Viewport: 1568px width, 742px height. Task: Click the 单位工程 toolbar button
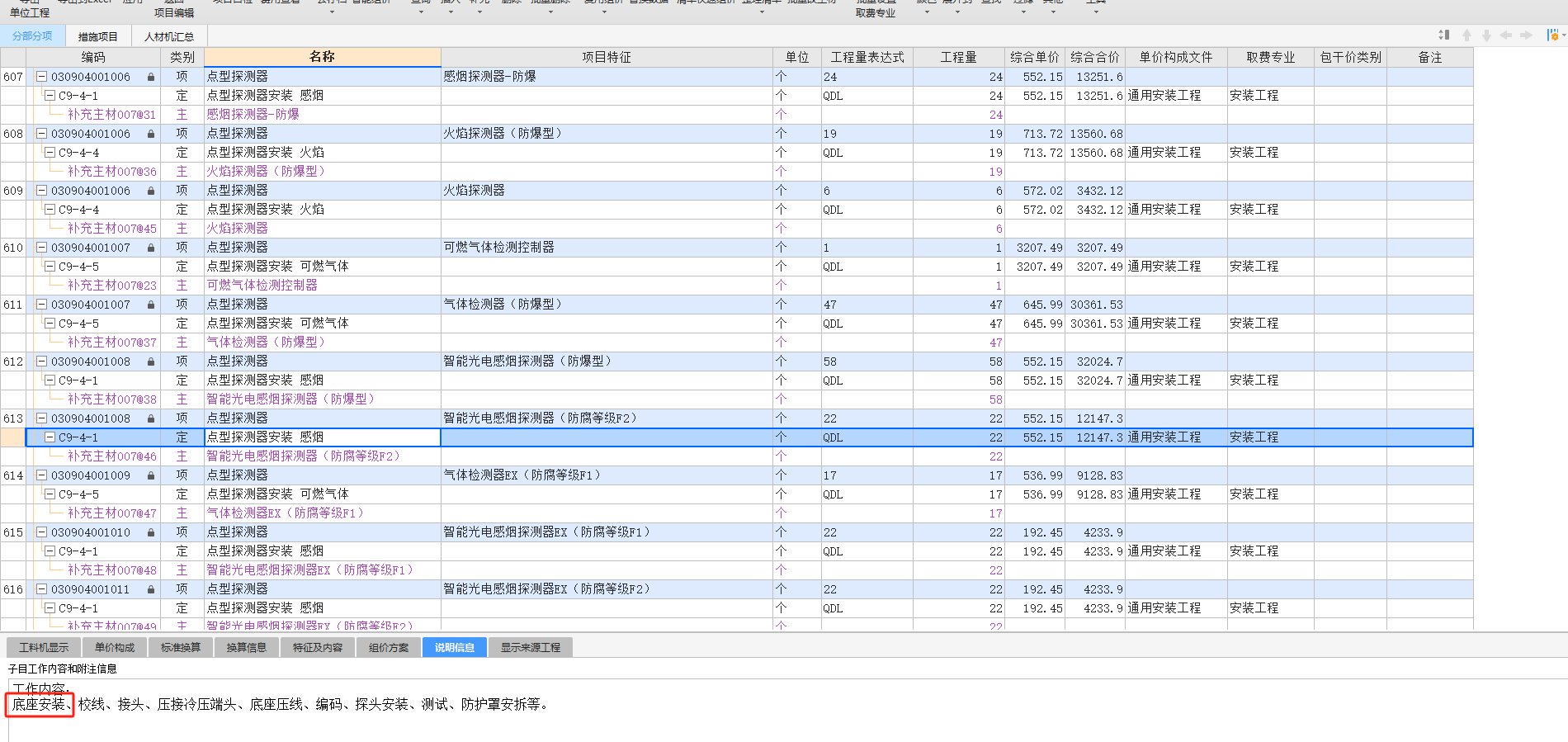coord(30,12)
